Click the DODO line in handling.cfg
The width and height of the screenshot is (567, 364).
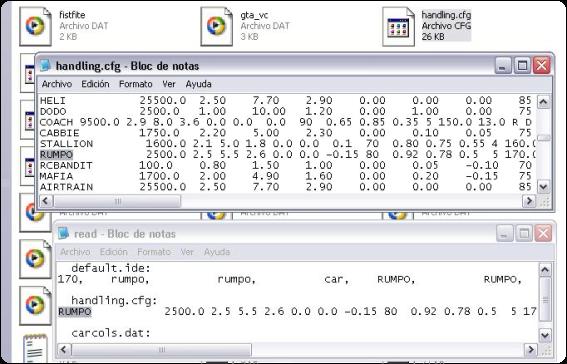(x=286, y=111)
